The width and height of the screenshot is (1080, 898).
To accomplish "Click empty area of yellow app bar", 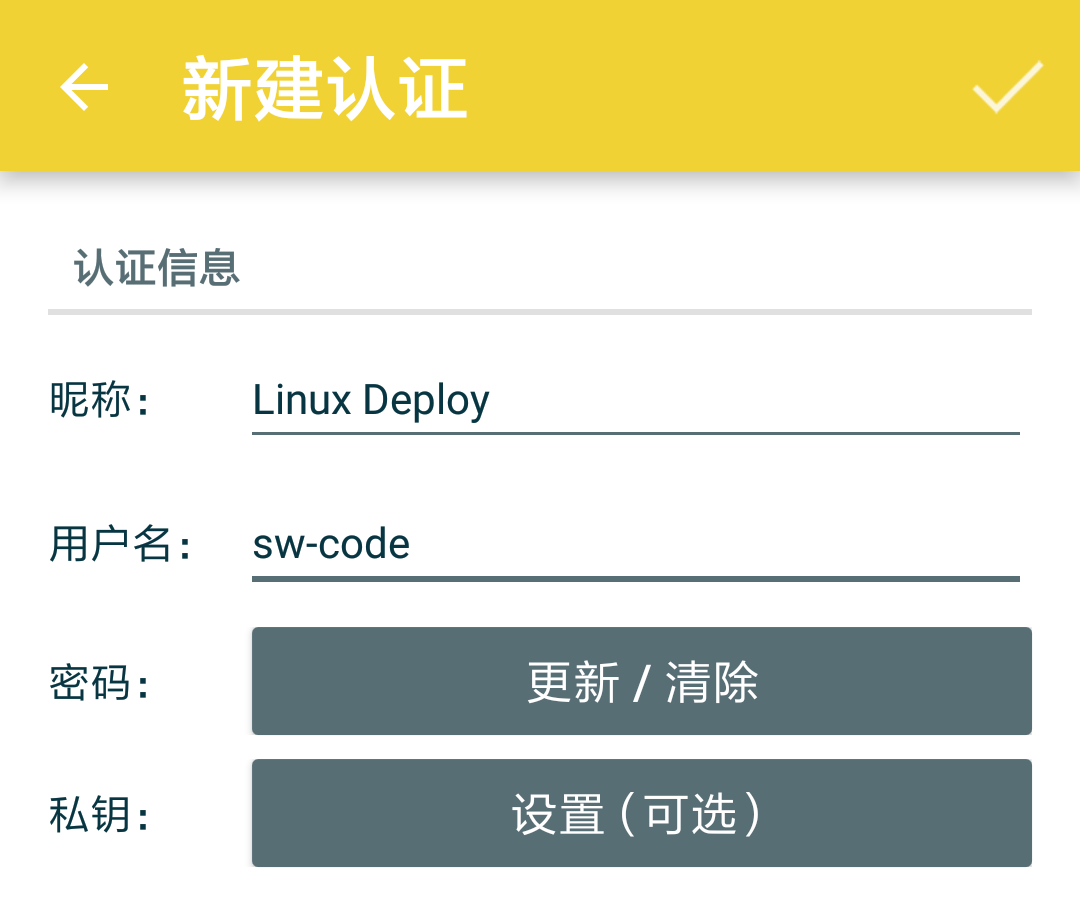I will click(x=720, y=87).
